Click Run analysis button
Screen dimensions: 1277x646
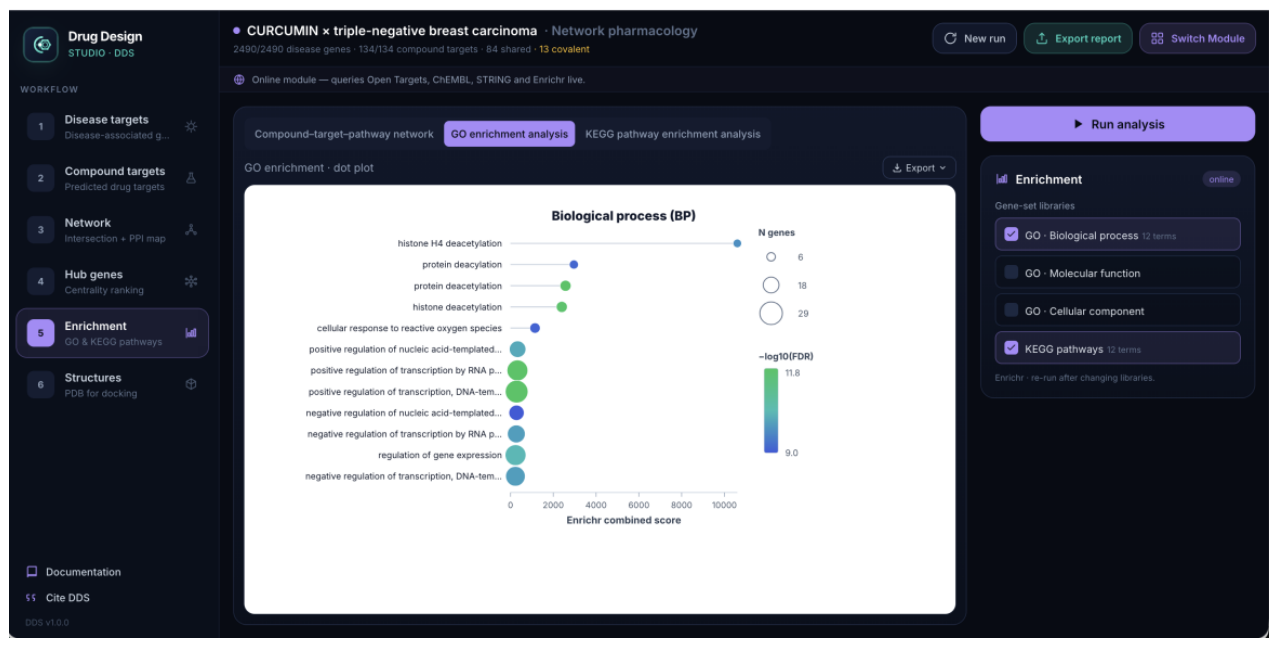(x=1117, y=124)
